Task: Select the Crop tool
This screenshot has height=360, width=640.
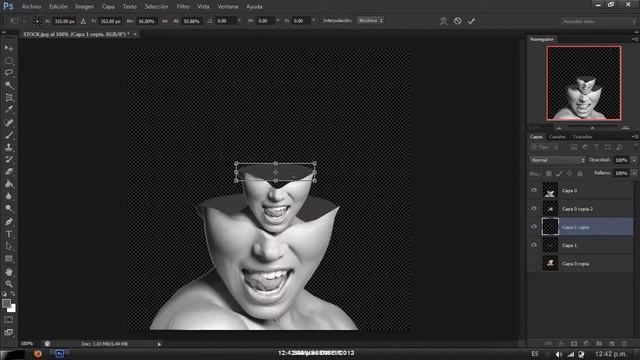Action: [9, 98]
